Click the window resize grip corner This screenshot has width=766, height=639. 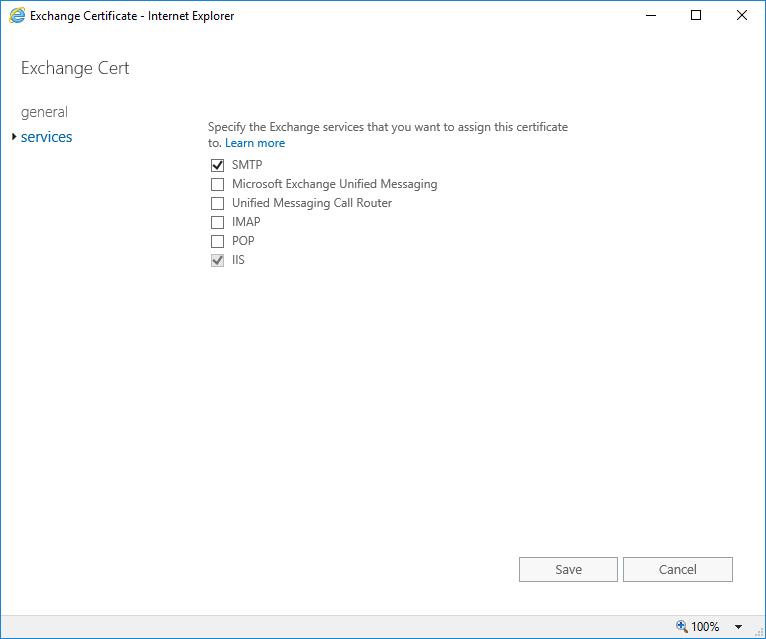tap(760, 632)
